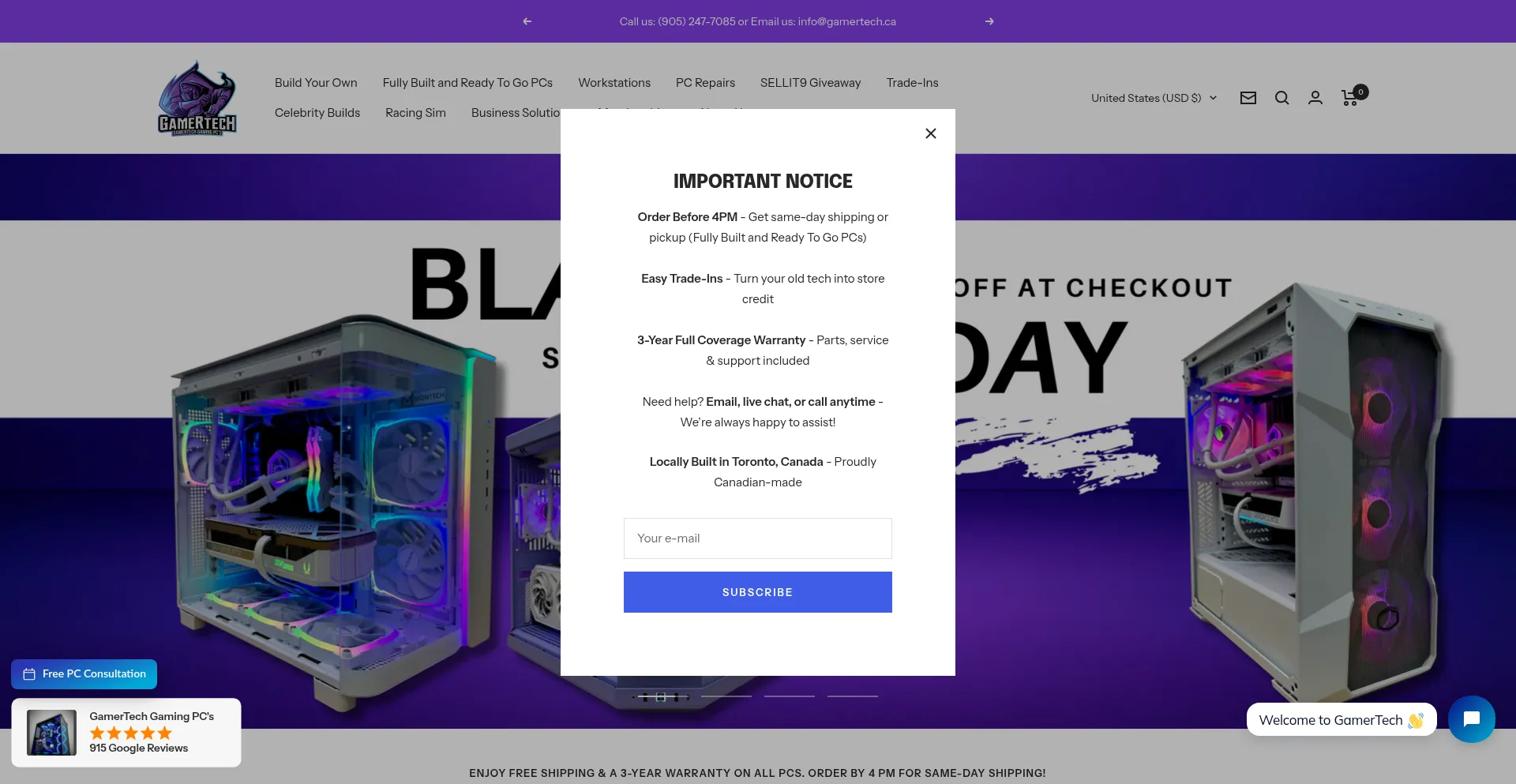Open the live chat bubble icon

pos(1472,719)
